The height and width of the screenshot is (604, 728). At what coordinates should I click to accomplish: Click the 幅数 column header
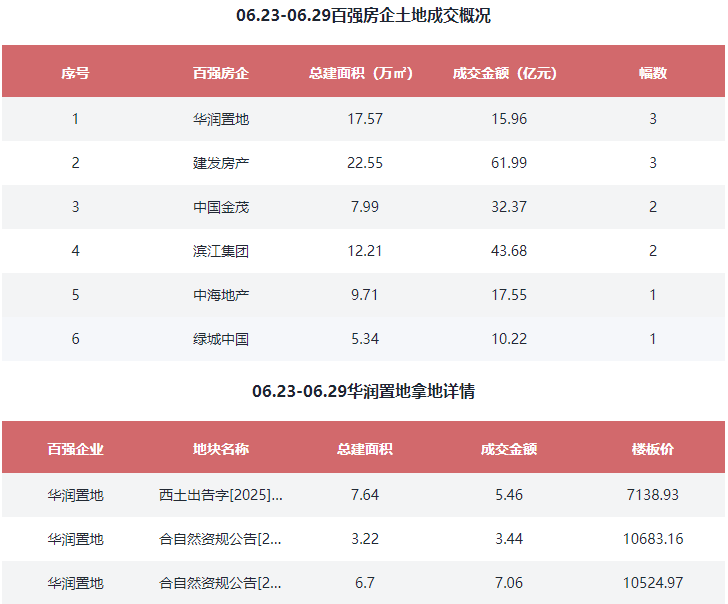point(653,73)
